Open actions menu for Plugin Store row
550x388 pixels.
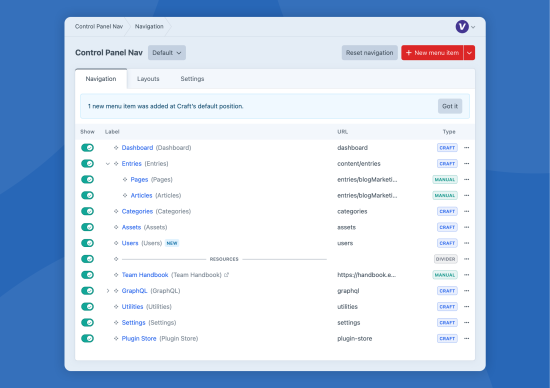click(467, 339)
